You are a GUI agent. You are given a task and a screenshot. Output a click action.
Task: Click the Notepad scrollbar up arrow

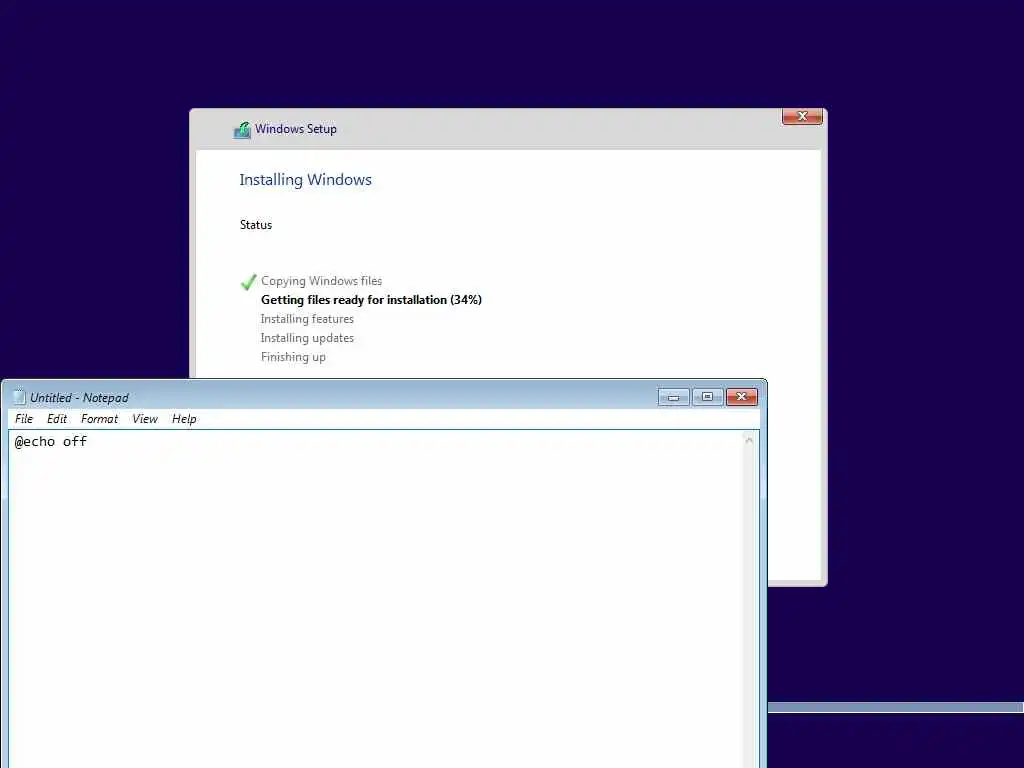click(x=749, y=441)
